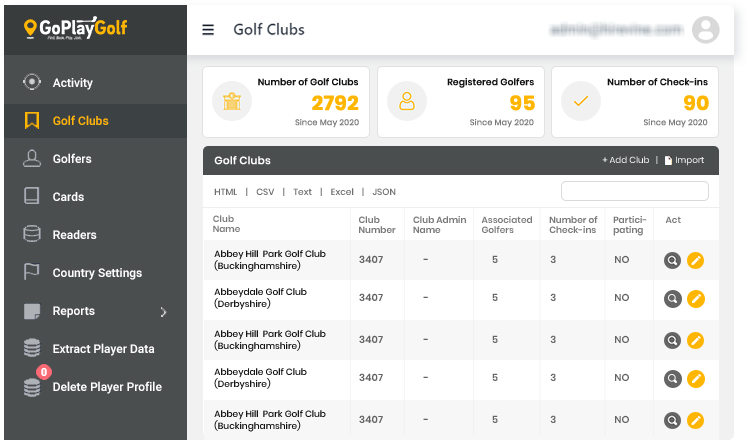Click the blurred admin email in header
Screen dimensions: 748x440
[616, 30]
